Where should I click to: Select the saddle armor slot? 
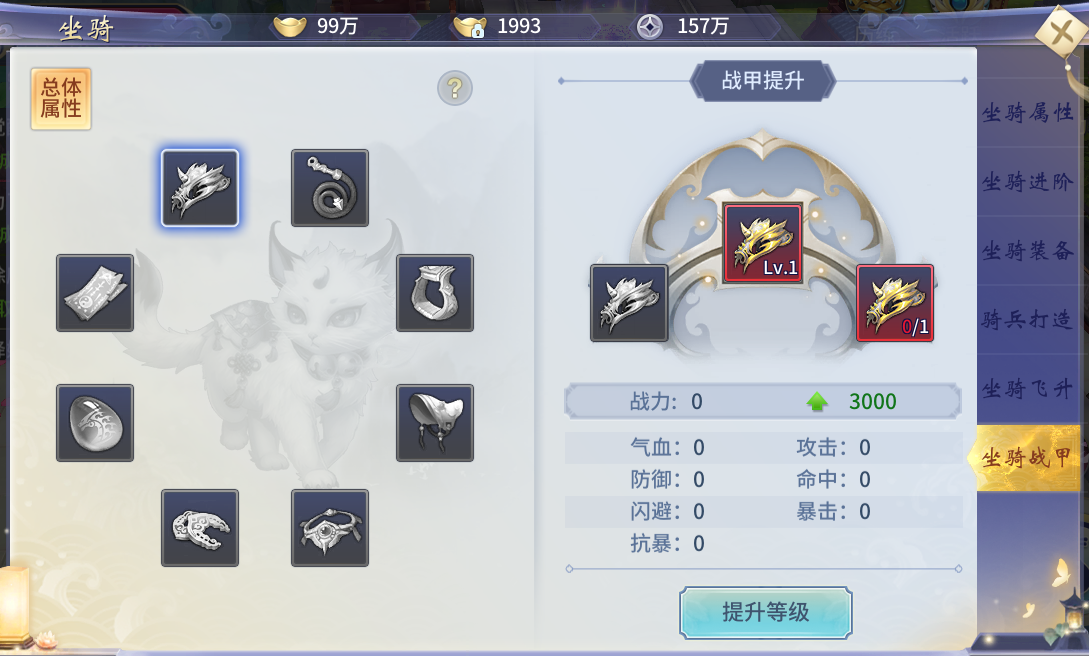435,423
